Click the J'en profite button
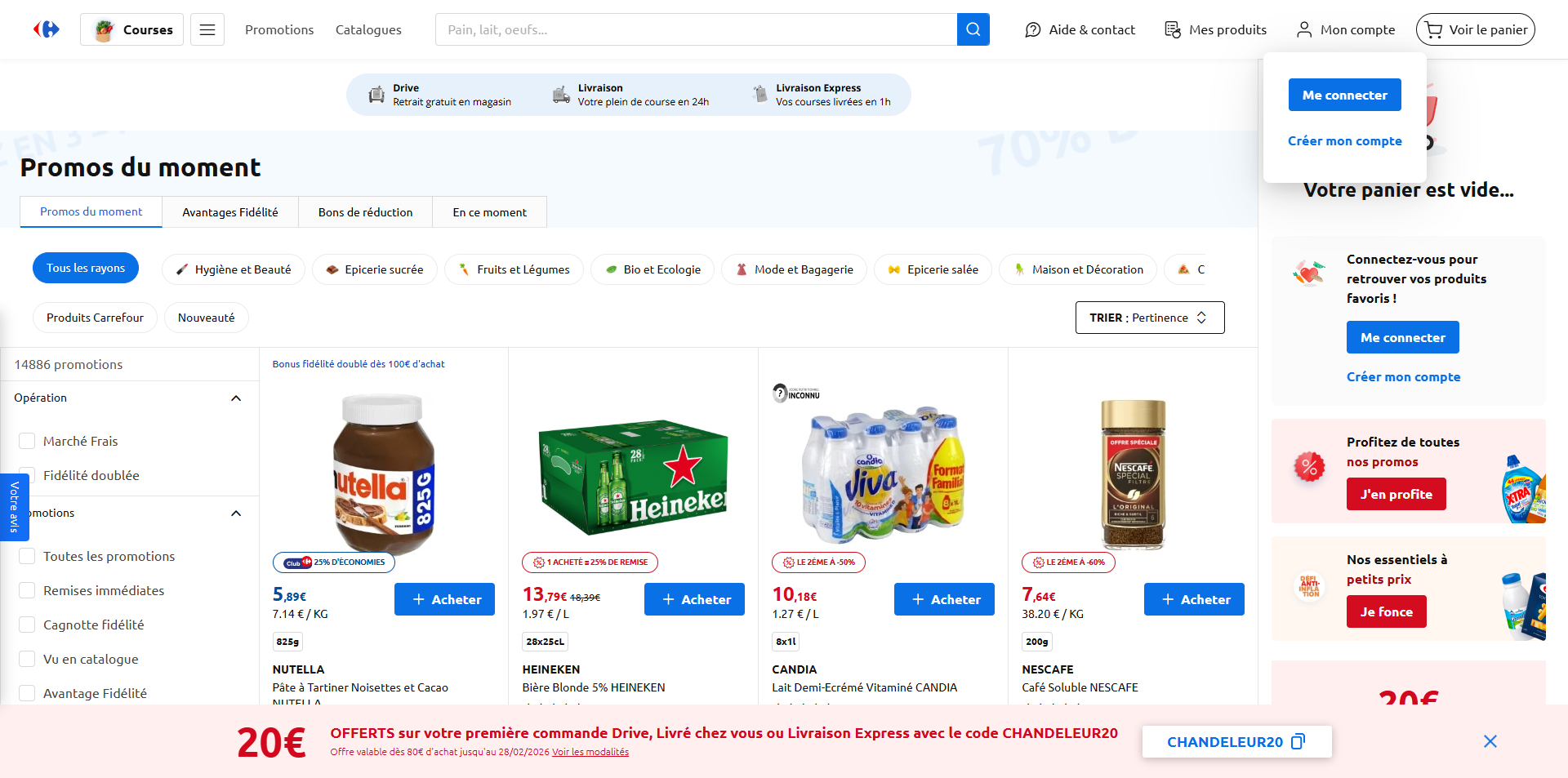1568x778 pixels. [1396, 494]
